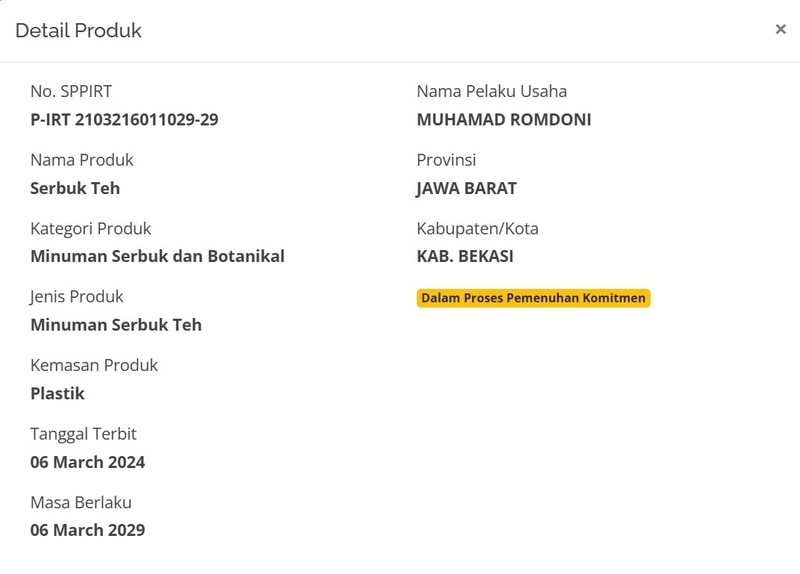Screen dimensions: 800x574
Task: Click the Detail Produk dialog title
Action: (78, 31)
